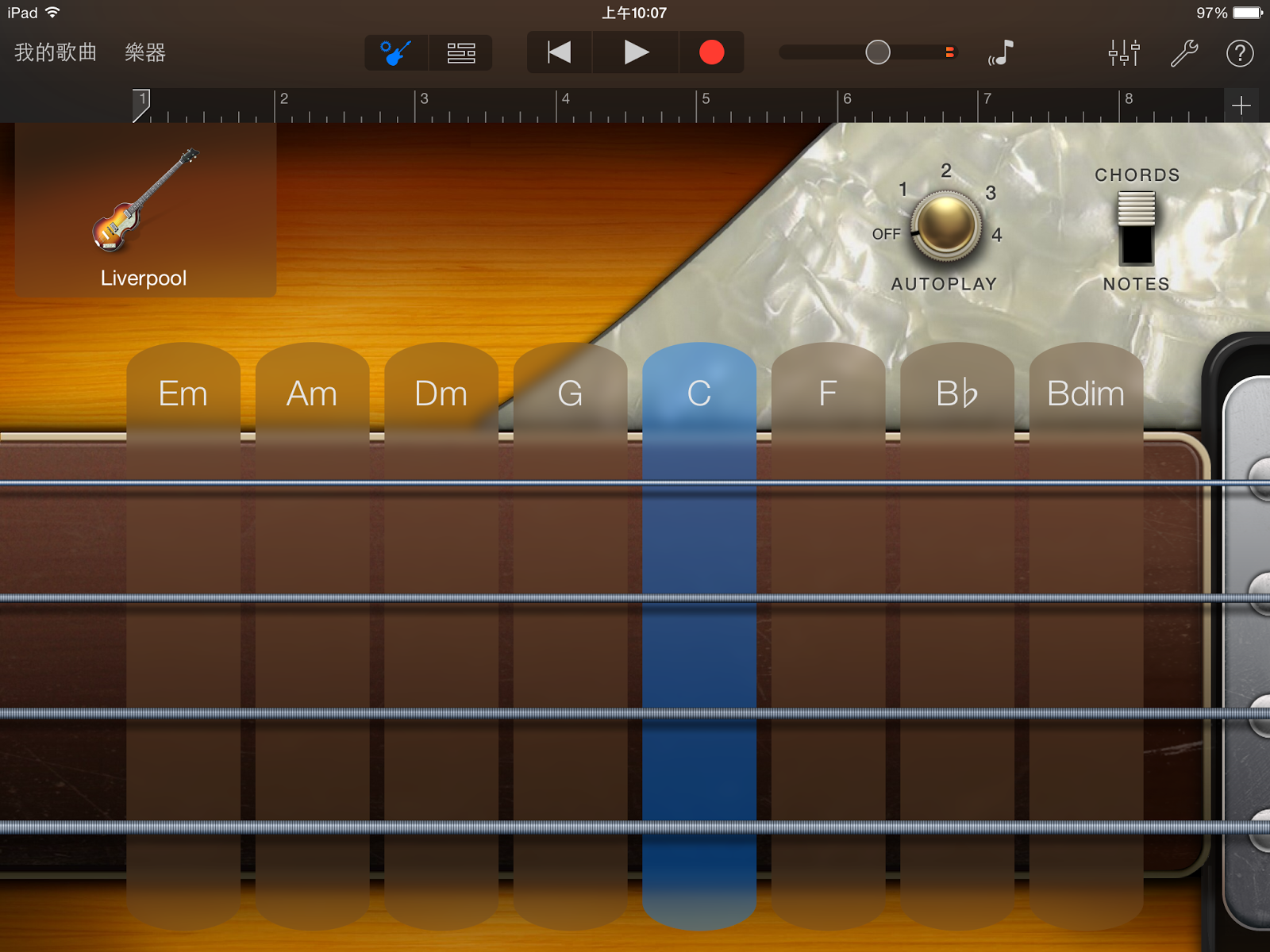
Task: Open 我的歌曲 to return to songs list
Action: [53, 52]
